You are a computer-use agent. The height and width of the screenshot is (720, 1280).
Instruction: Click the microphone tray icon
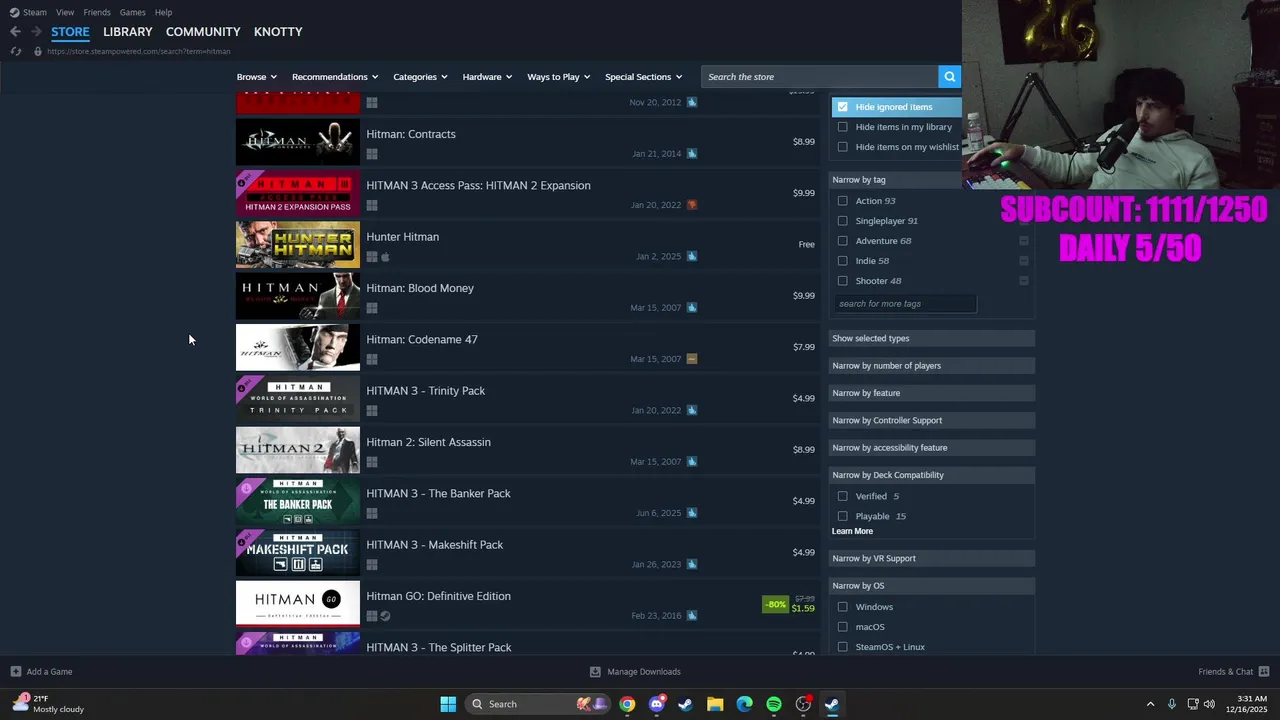tap(1172, 704)
